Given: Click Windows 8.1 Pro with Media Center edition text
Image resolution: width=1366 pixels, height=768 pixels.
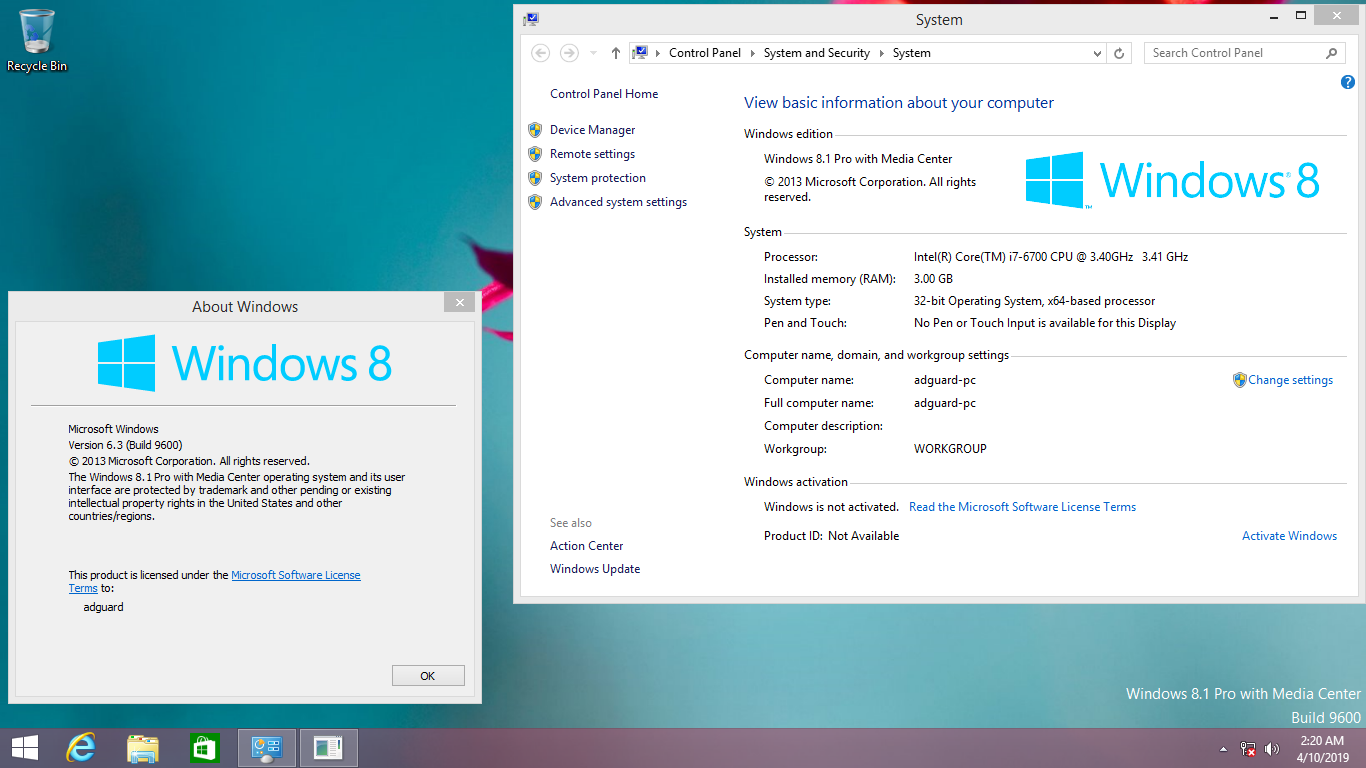Looking at the screenshot, I should point(858,159).
